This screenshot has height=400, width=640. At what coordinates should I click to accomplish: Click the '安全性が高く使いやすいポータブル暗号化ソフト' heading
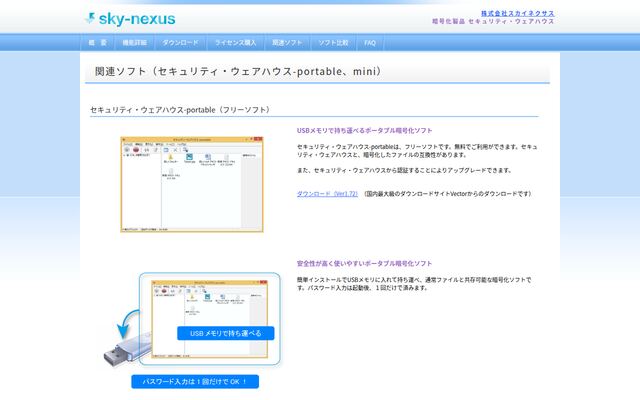364,264
